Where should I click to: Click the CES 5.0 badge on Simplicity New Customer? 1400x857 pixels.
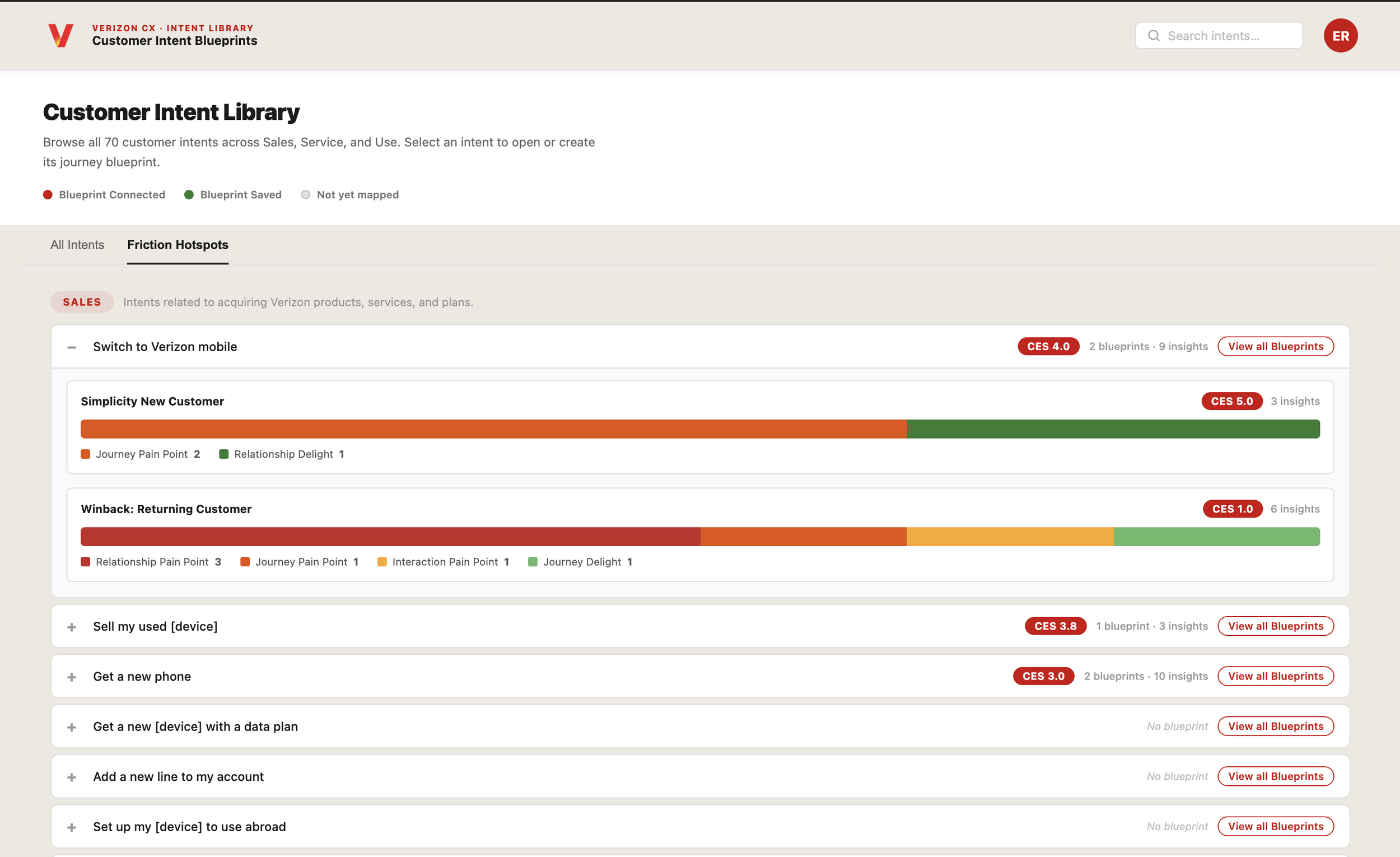pyautogui.click(x=1231, y=401)
